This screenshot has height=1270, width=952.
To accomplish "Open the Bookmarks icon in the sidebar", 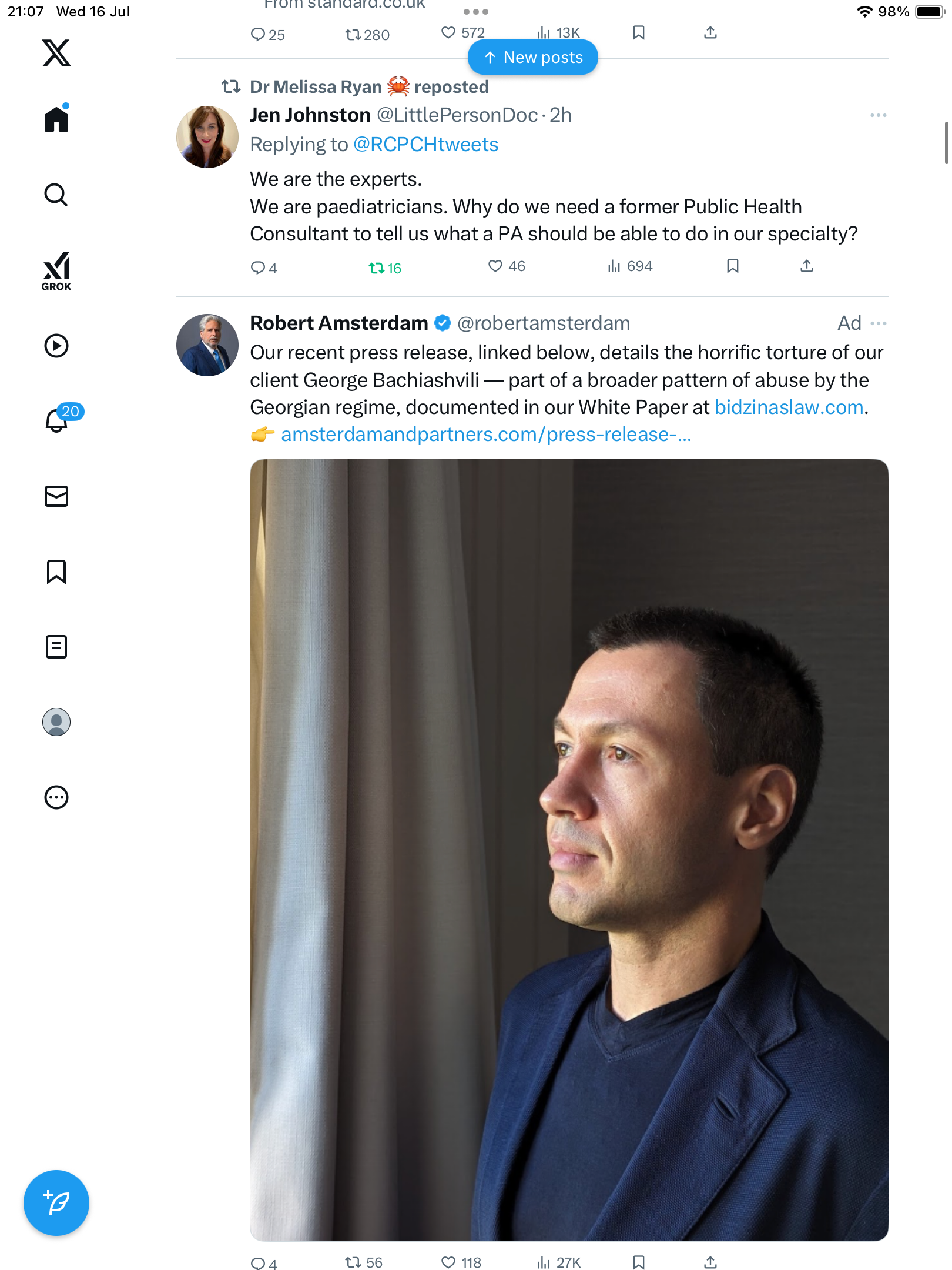I will [56, 571].
